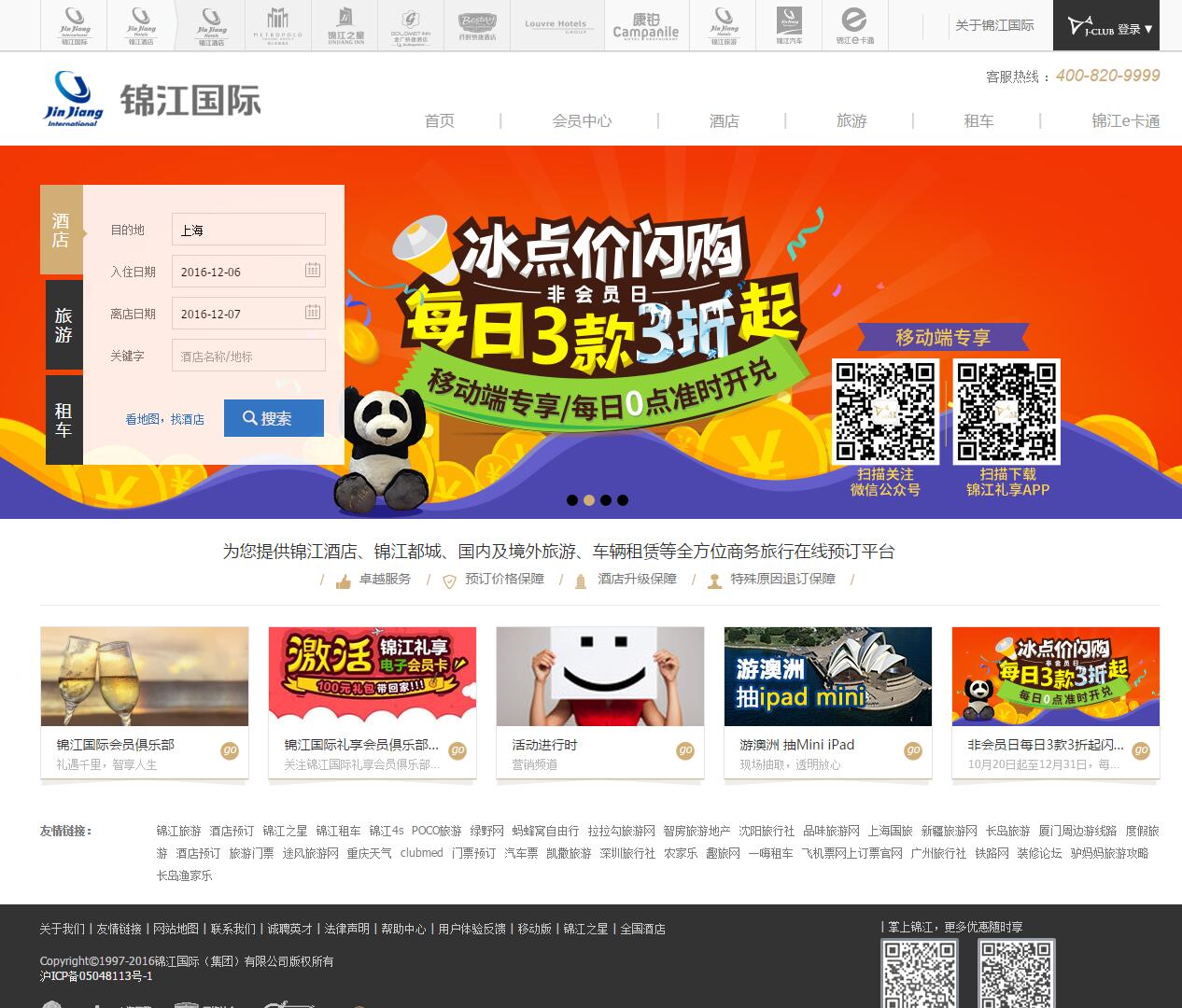Open the 全国酒店 footer link
The width and height of the screenshot is (1182, 1008).
pyautogui.click(x=642, y=929)
